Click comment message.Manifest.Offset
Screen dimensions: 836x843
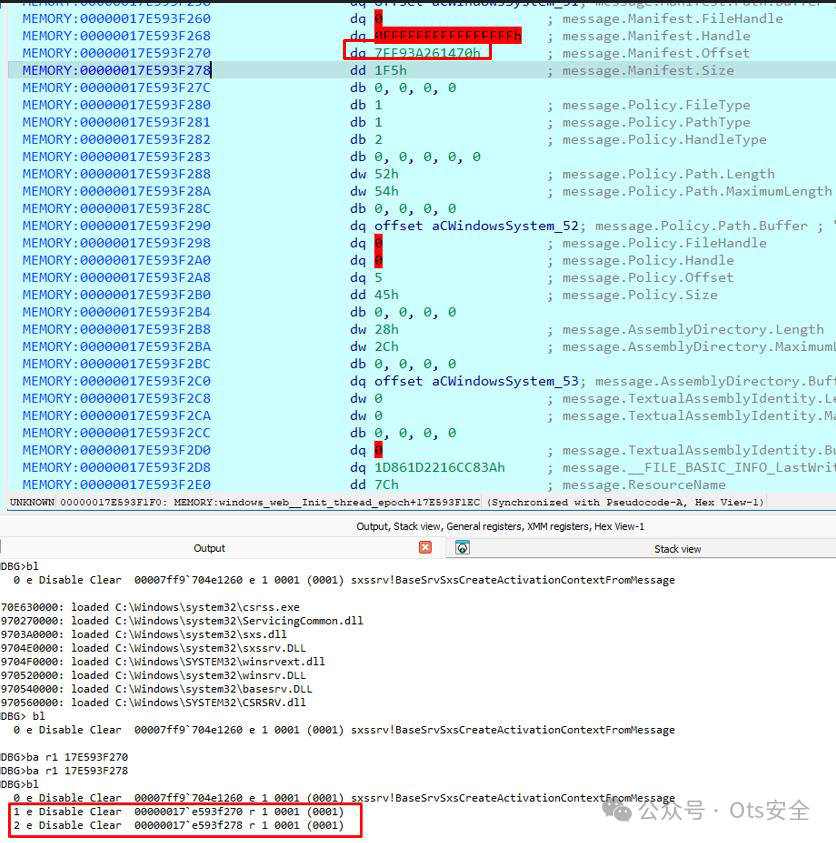click(656, 53)
